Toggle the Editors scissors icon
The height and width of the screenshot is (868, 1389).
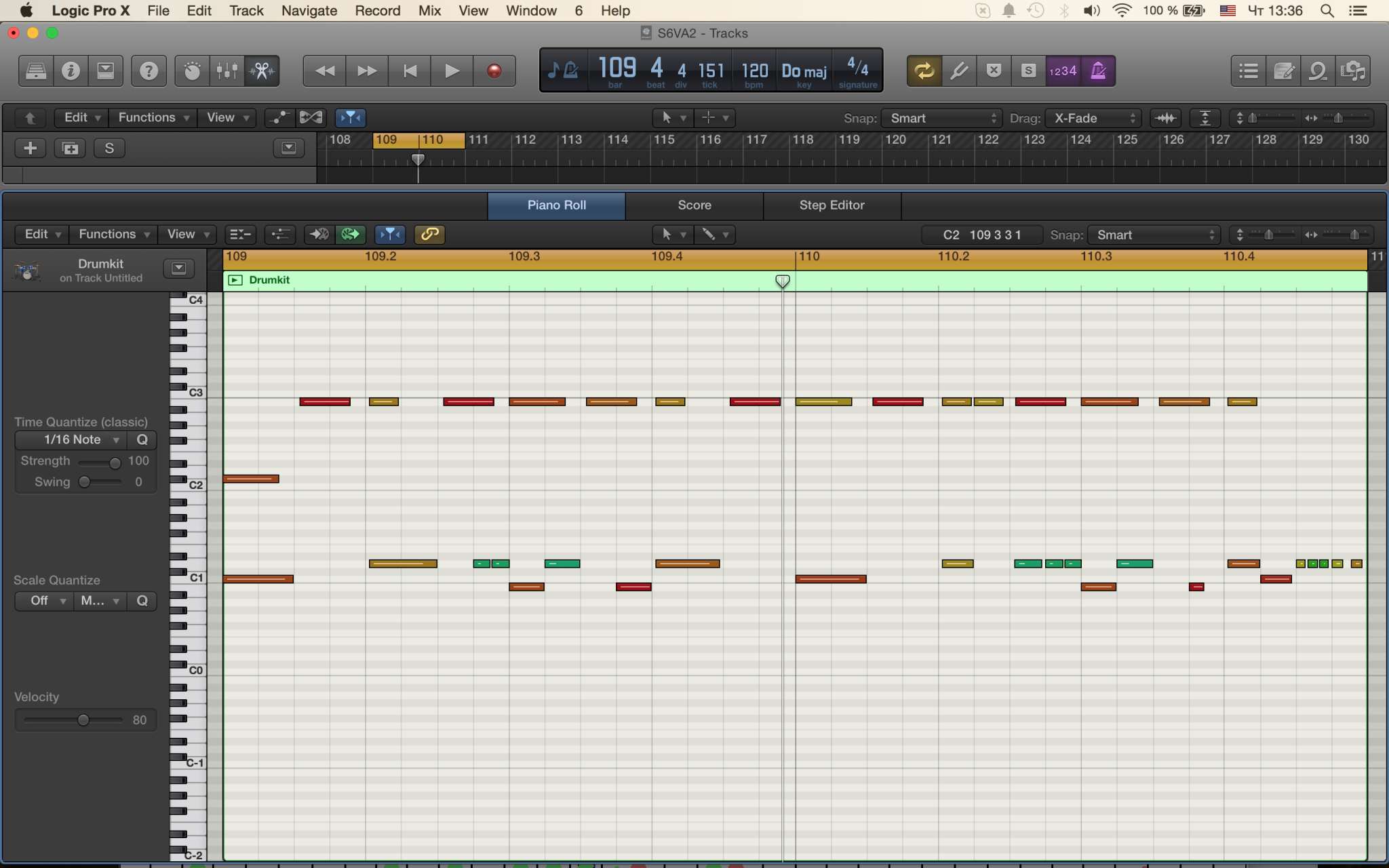[262, 71]
